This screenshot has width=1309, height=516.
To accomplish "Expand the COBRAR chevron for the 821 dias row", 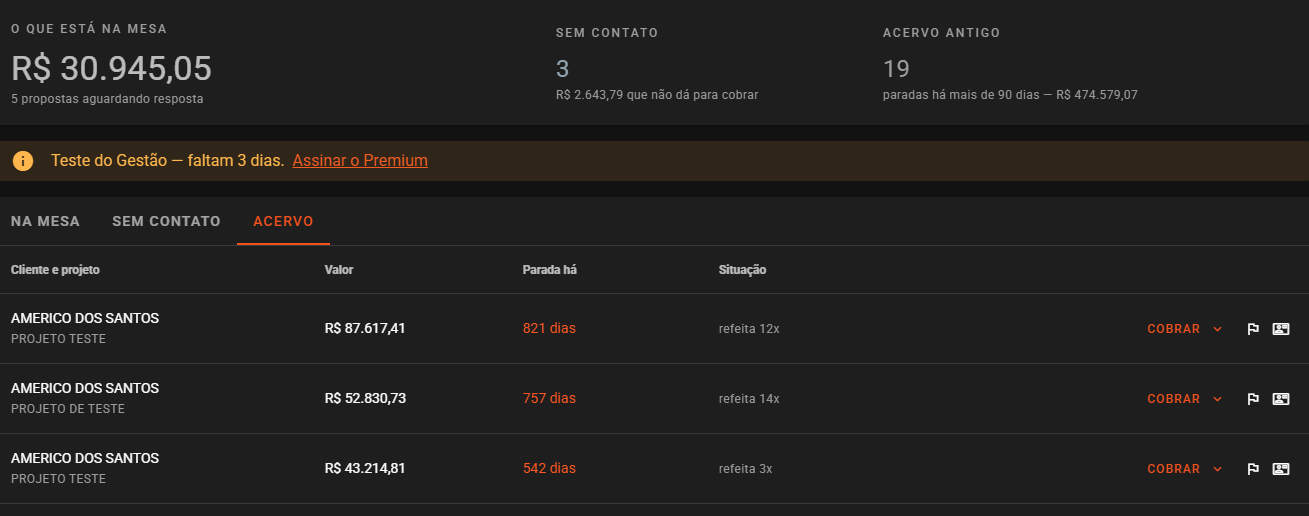I will pyautogui.click(x=1217, y=329).
